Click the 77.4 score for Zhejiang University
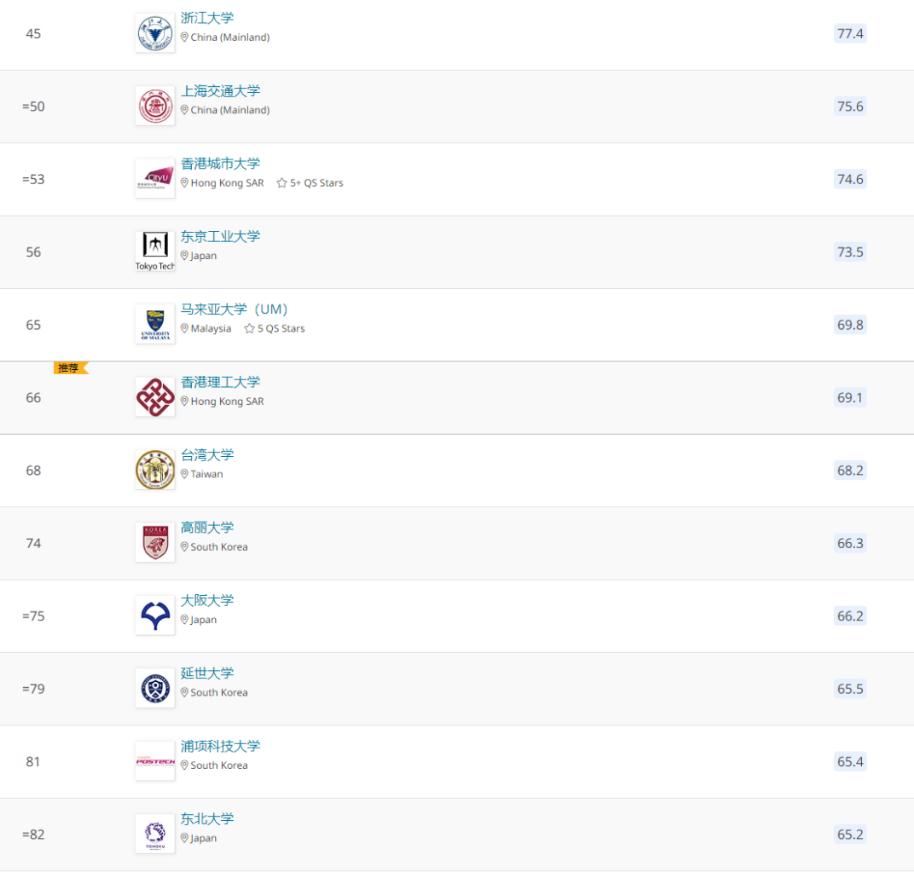 (850, 33)
